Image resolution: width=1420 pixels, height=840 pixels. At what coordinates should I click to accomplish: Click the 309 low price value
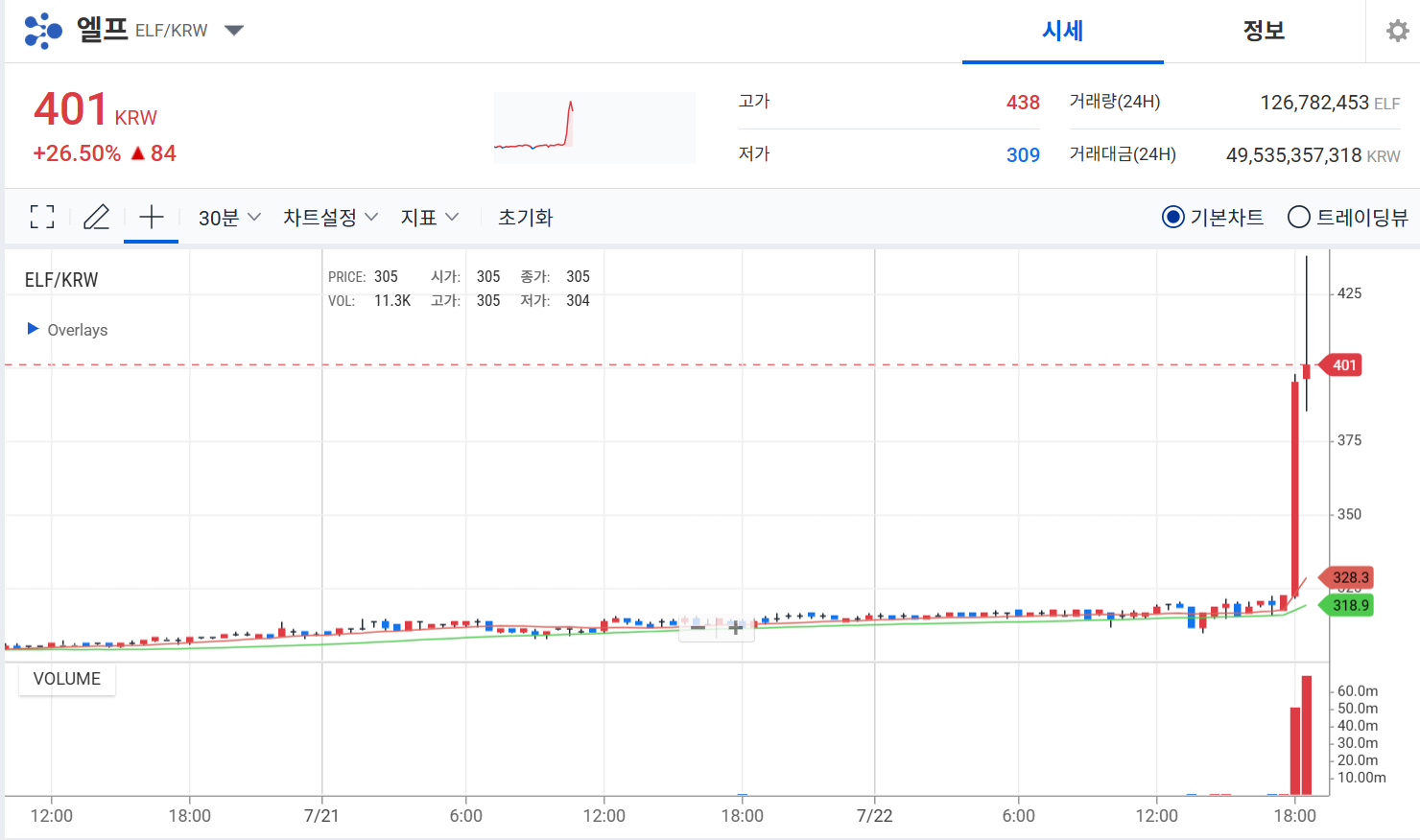point(1023,155)
